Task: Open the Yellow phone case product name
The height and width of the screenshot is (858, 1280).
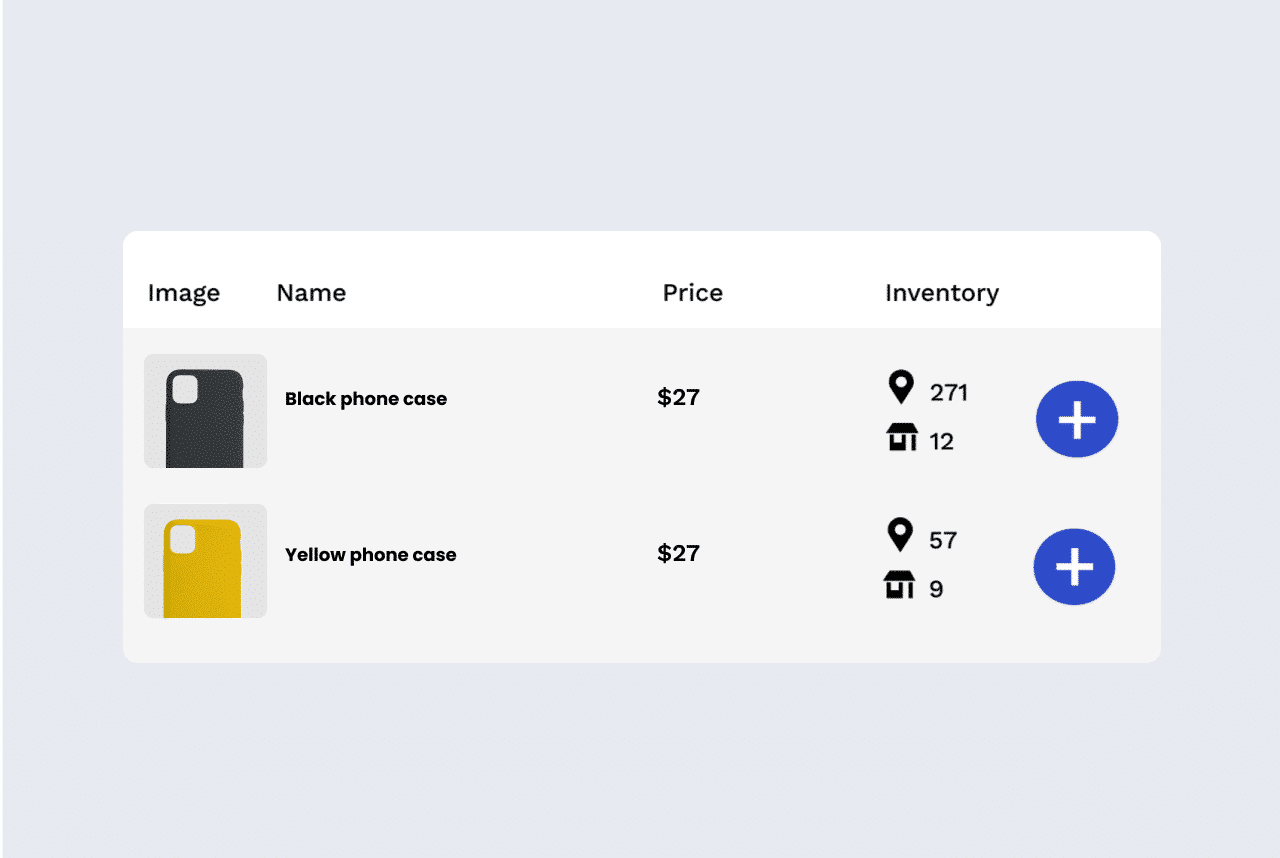Action: point(371,555)
